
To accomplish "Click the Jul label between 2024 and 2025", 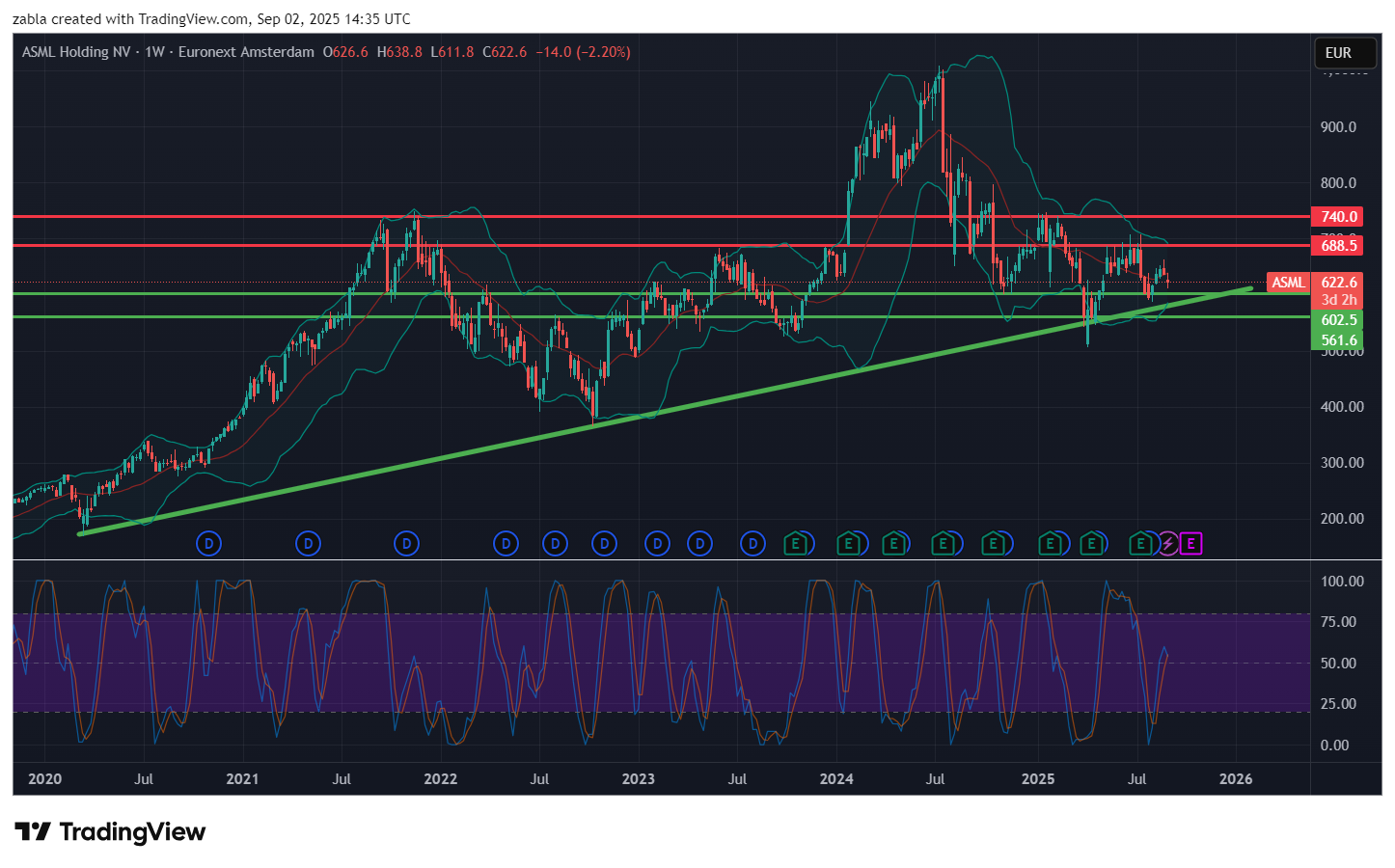I will [935, 779].
